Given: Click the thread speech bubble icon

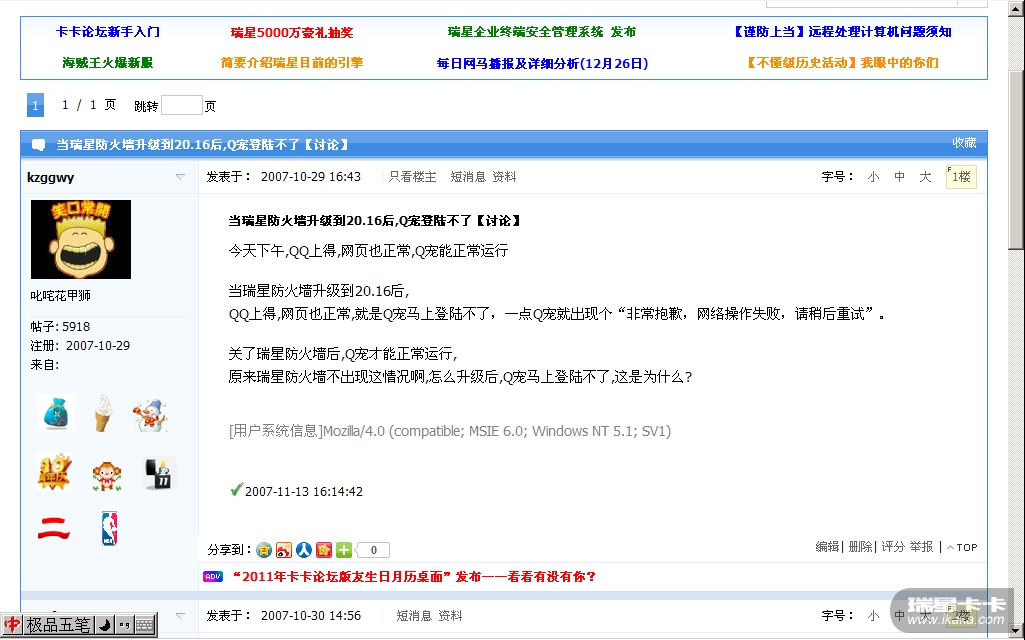Looking at the screenshot, I should (39, 144).
